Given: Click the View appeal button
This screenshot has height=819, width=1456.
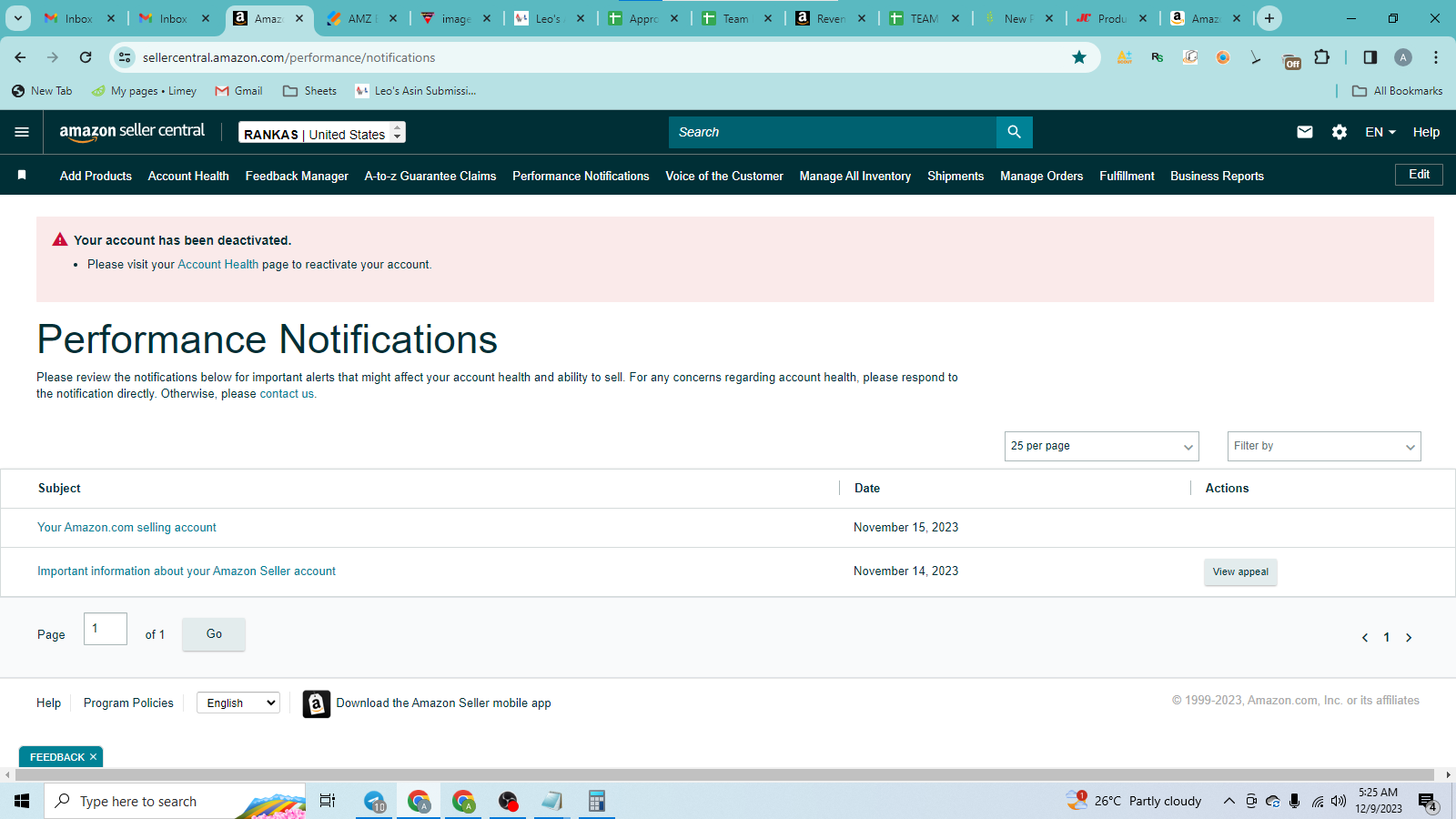Looking at the screenshot, I should [x=1240, y=571].
